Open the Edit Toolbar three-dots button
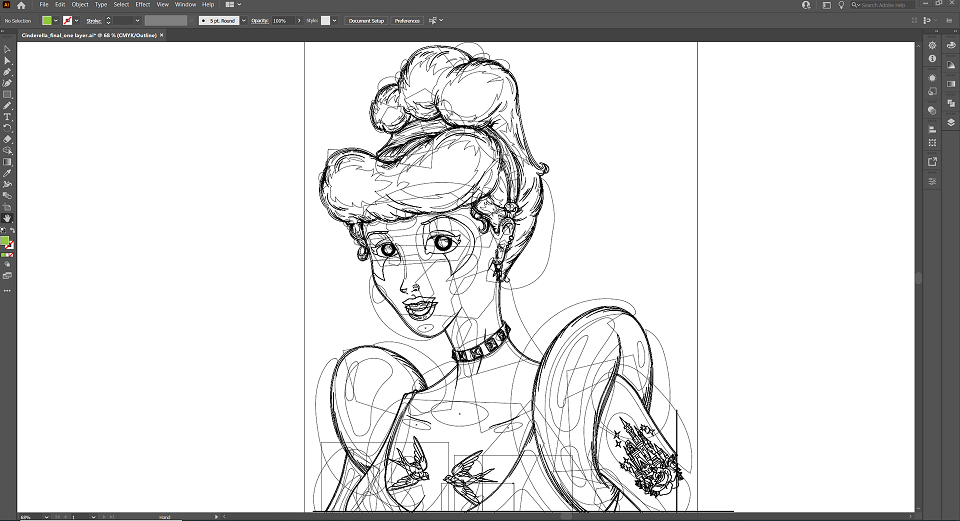 pos(7,291)
